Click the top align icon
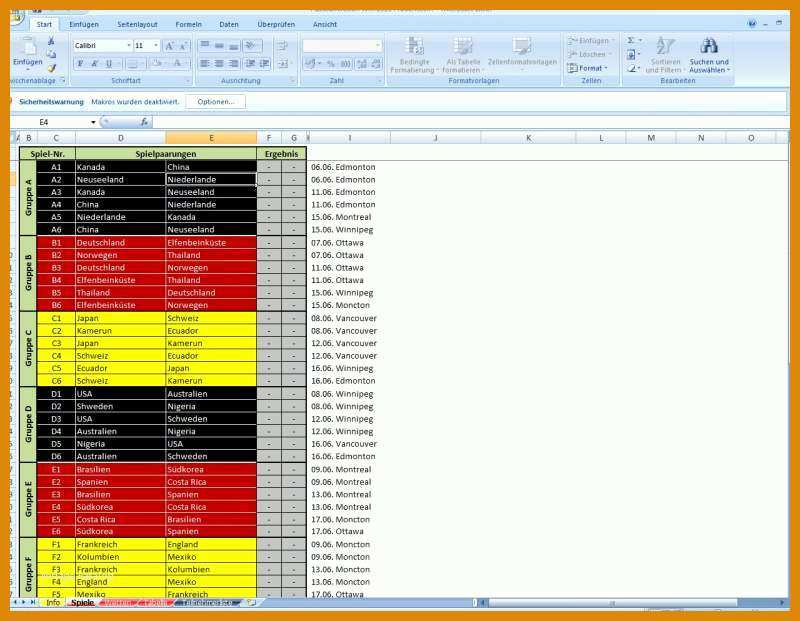The height and width of the screenshot is (621, 800). [205, 46]
